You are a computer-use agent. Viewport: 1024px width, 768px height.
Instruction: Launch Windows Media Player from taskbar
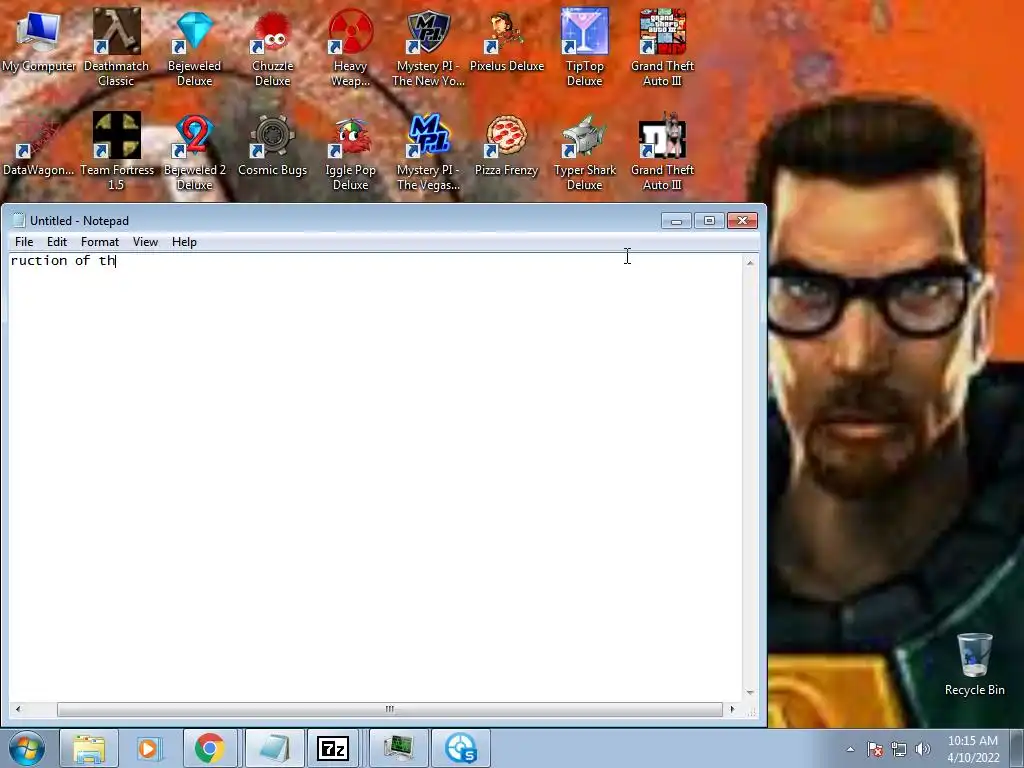[149, 748]
